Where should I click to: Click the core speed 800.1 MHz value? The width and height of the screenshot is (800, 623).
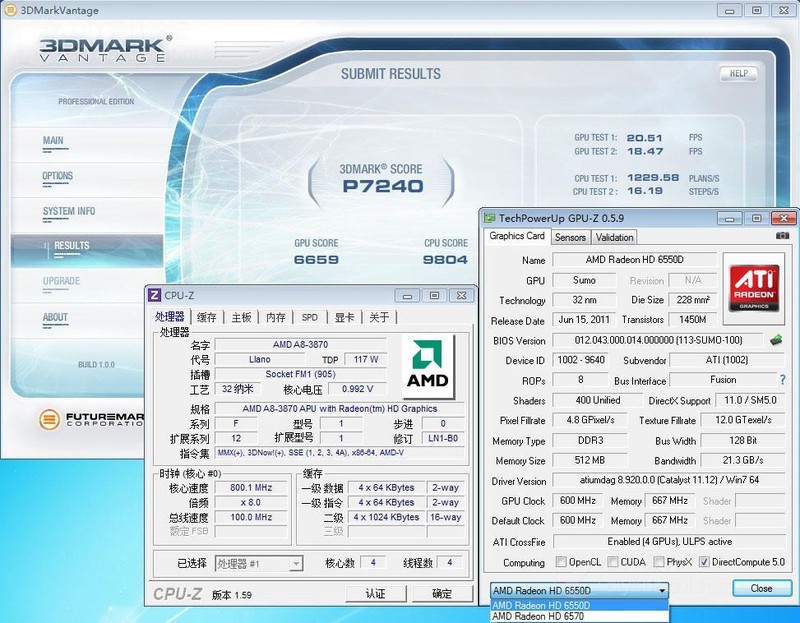coord(251,488)
